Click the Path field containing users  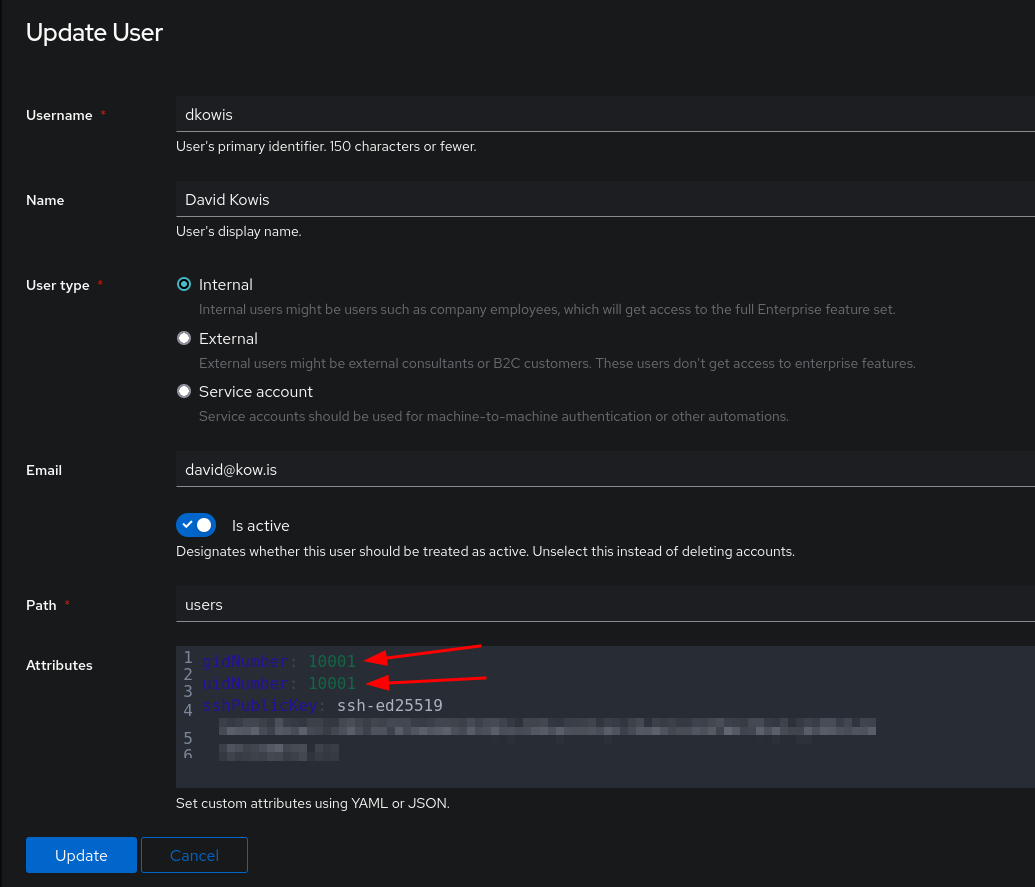tap(500, 604)
